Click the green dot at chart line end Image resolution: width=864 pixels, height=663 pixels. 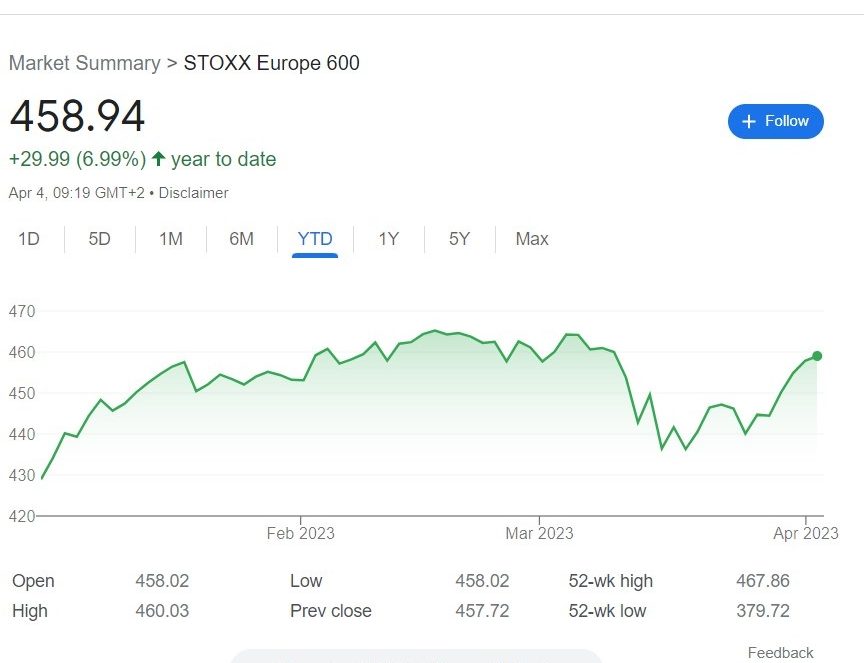pos(817,356)
